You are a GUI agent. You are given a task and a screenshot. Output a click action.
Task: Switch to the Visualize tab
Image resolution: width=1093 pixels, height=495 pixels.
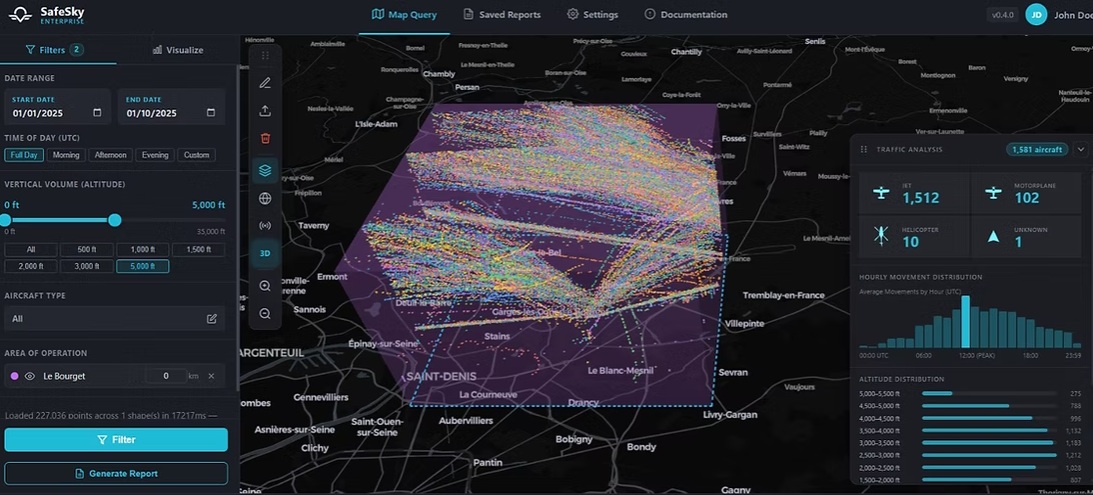177,50
